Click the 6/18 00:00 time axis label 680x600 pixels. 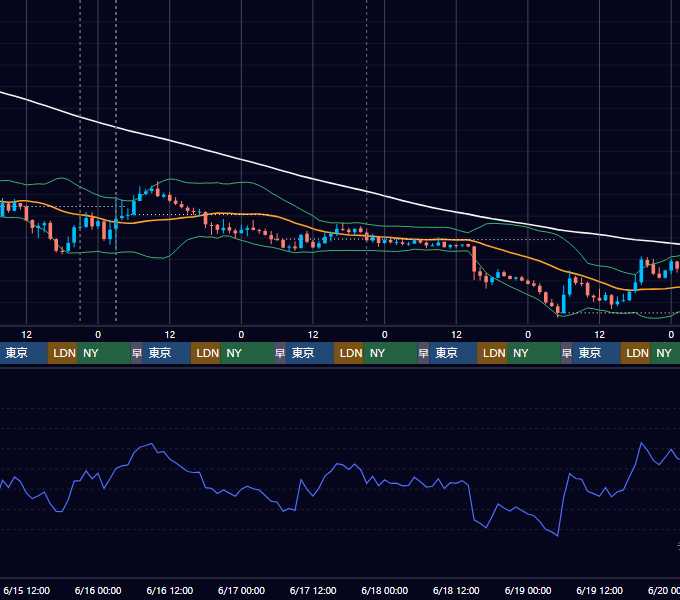385,590
